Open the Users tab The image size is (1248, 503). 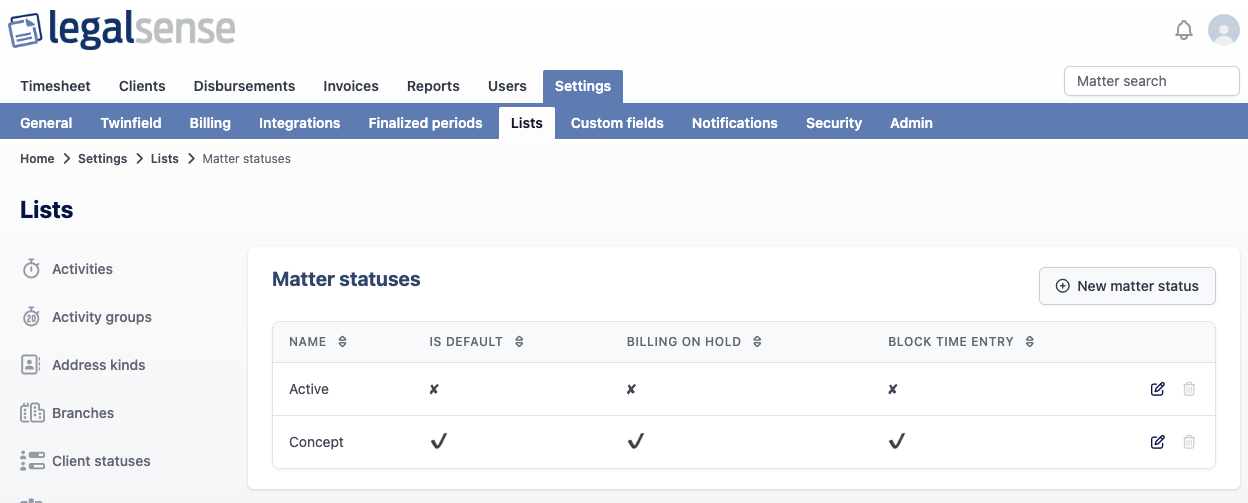tap(507, 86)
